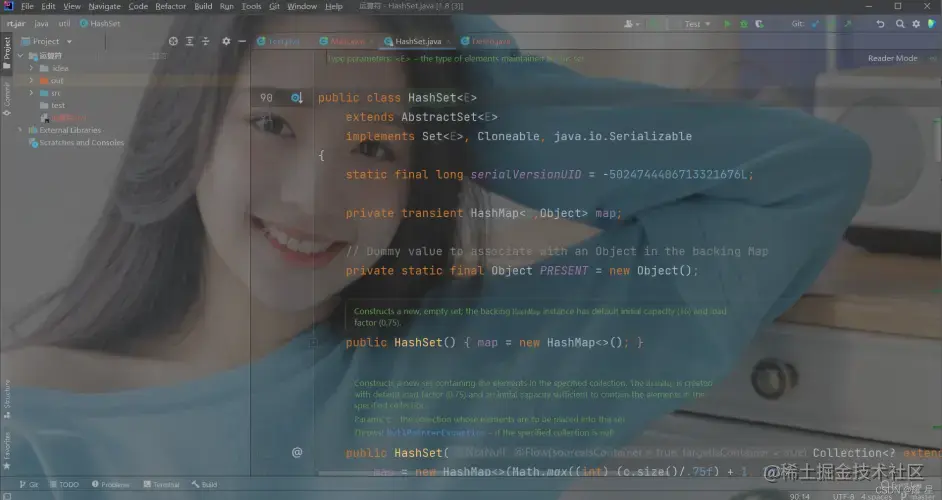This screenshot has height=500, width=942.
Task: Click the 90:14 line position indicator
Action: click(x=800, y=496)
